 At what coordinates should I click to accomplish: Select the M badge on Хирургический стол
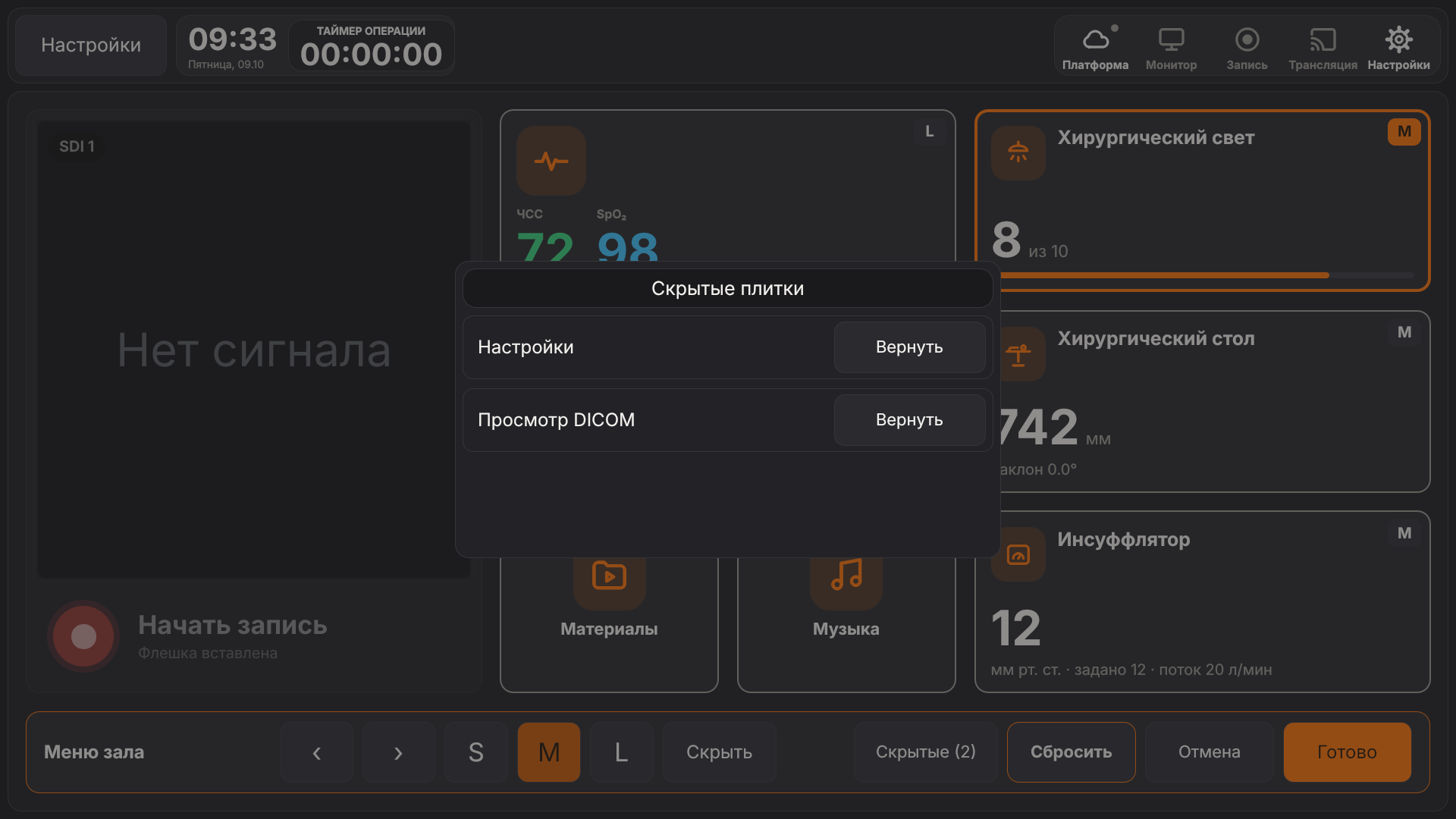[1404, 333]
